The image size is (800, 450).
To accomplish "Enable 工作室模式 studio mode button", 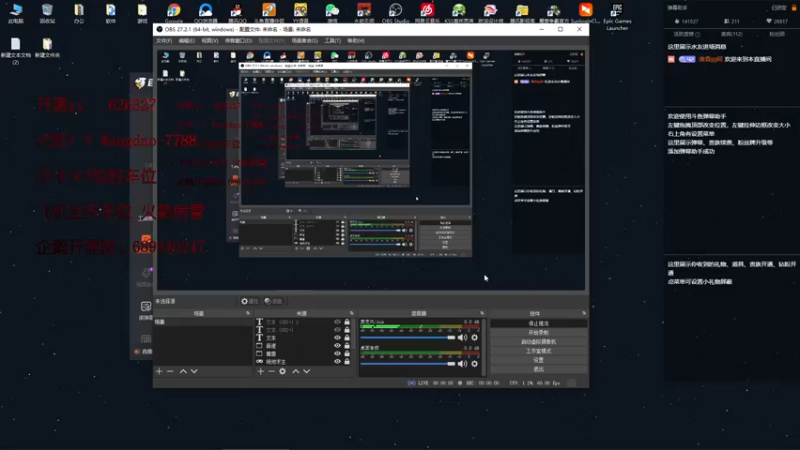I will pos(538,351).
